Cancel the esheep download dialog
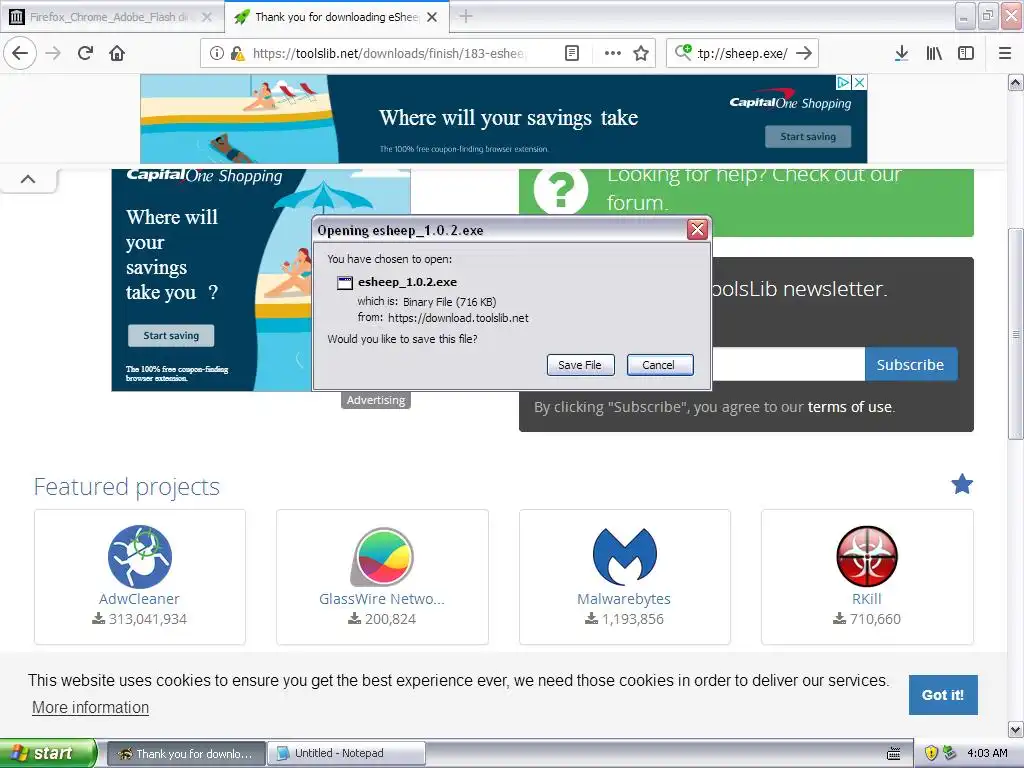Viewport: 1024px width, 768px height. click(659, 364)
